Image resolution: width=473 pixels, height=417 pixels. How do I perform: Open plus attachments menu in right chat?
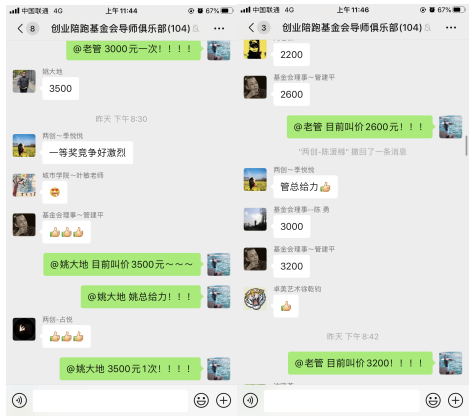455,400
